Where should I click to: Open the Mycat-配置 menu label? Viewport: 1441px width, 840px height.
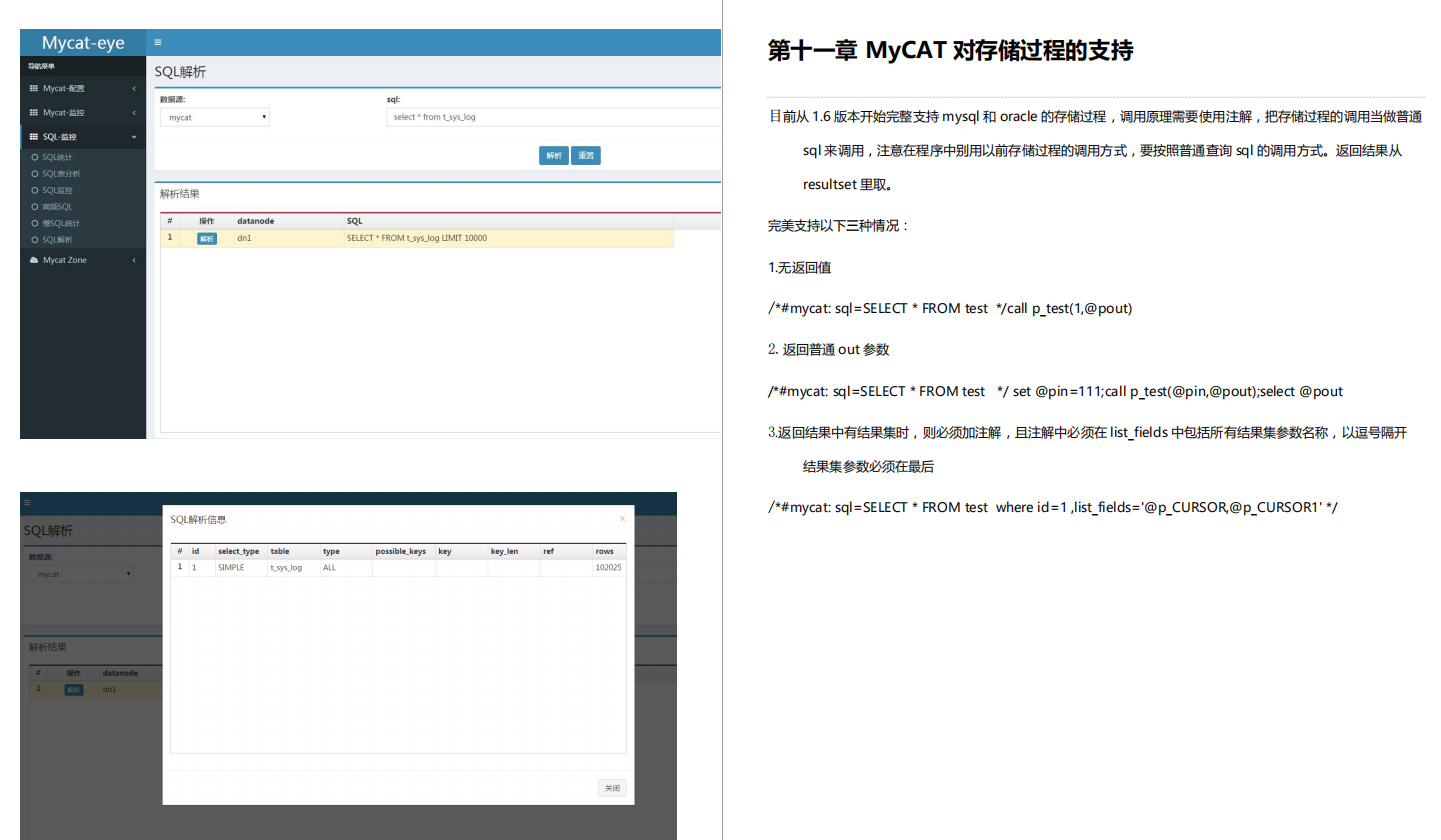point(64,89)
